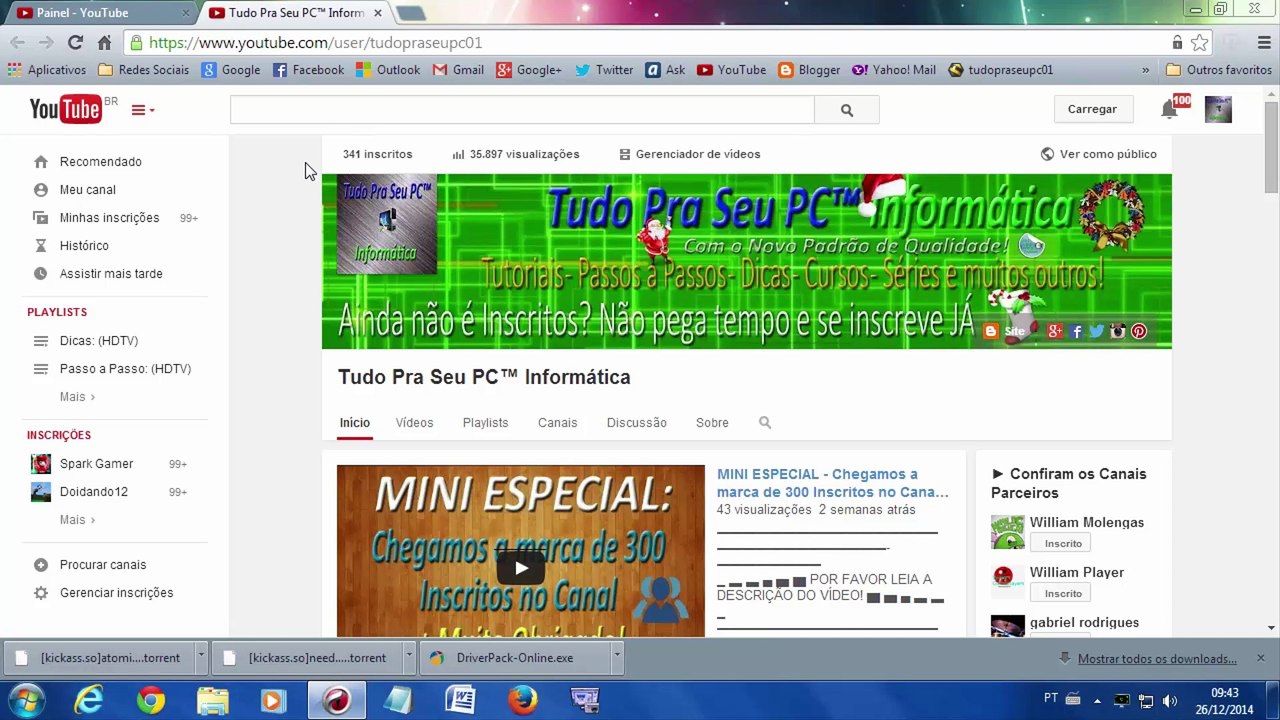1280x720 pixels.
Task: Click Ver como público
Action: point(1099,154)
